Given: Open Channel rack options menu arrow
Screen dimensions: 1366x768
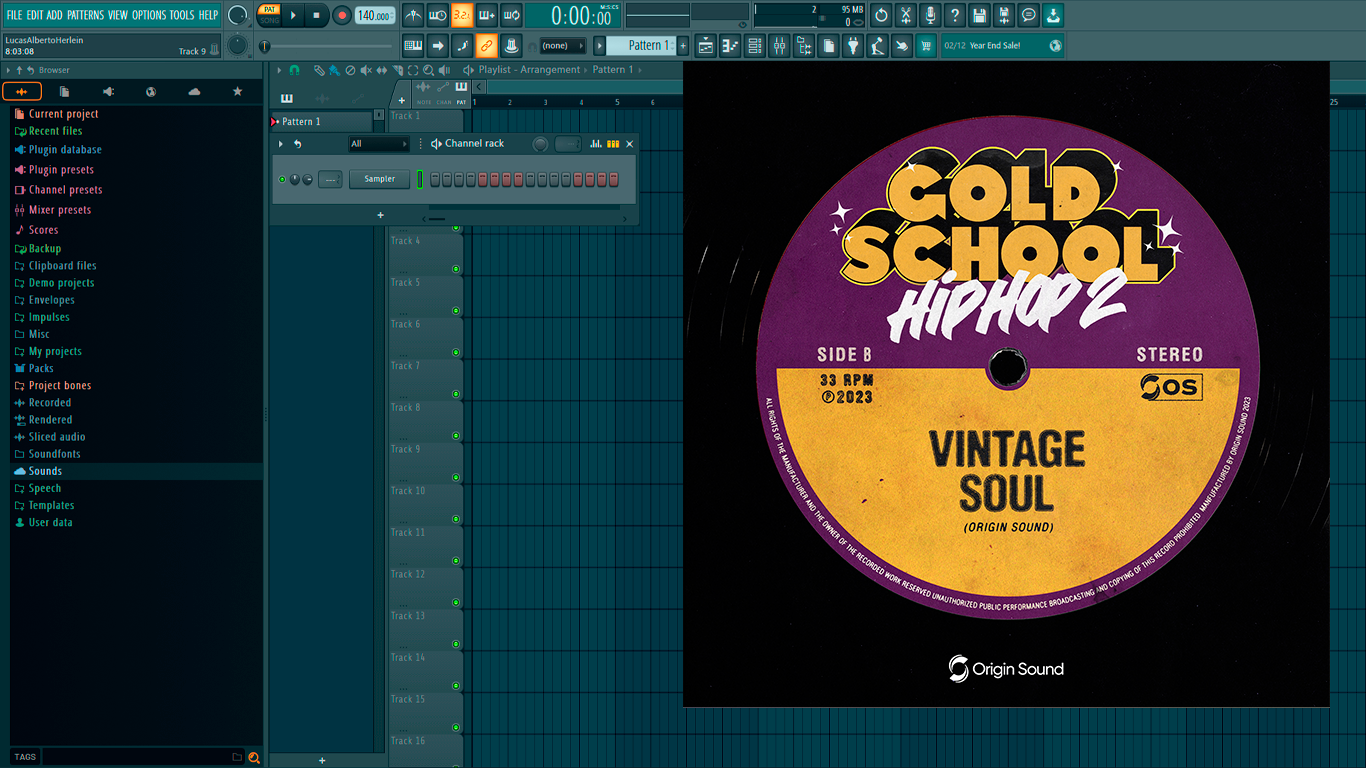Looking at the screenshot, I should (x=281, y=144).
